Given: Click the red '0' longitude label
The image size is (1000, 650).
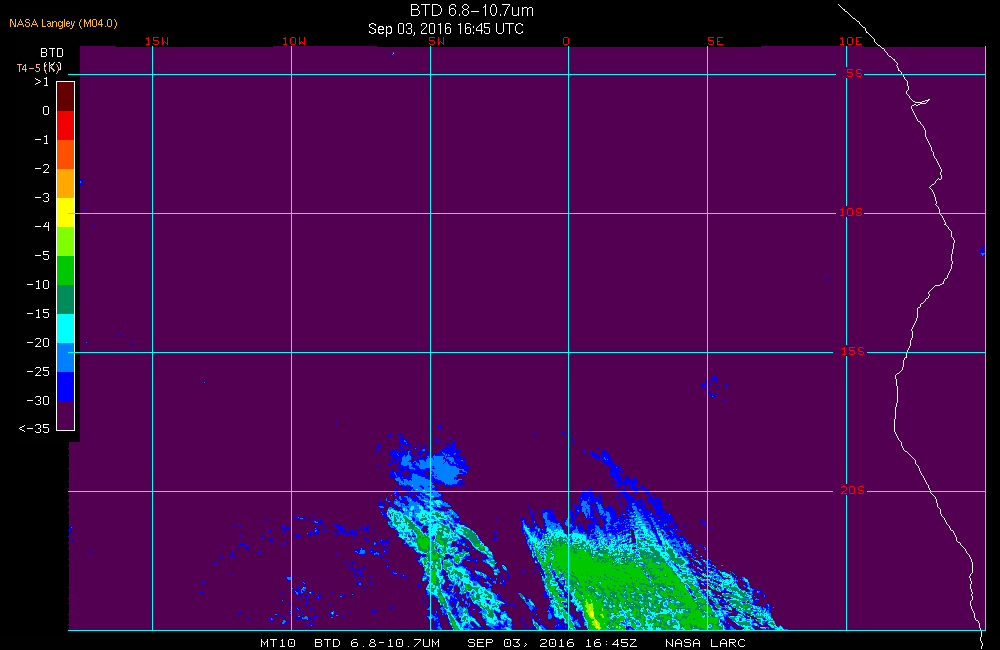Looking at the screenshot, I should (566, 41).
